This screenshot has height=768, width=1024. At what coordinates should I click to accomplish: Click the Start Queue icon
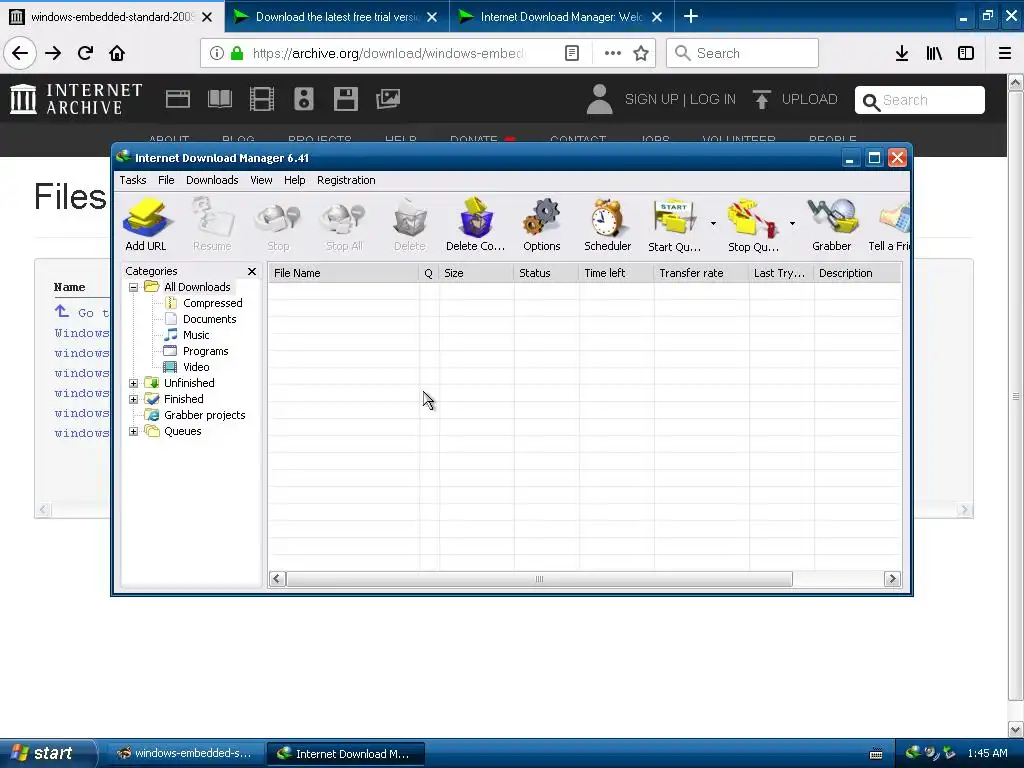pyautogui.click(x=674, y=225)
